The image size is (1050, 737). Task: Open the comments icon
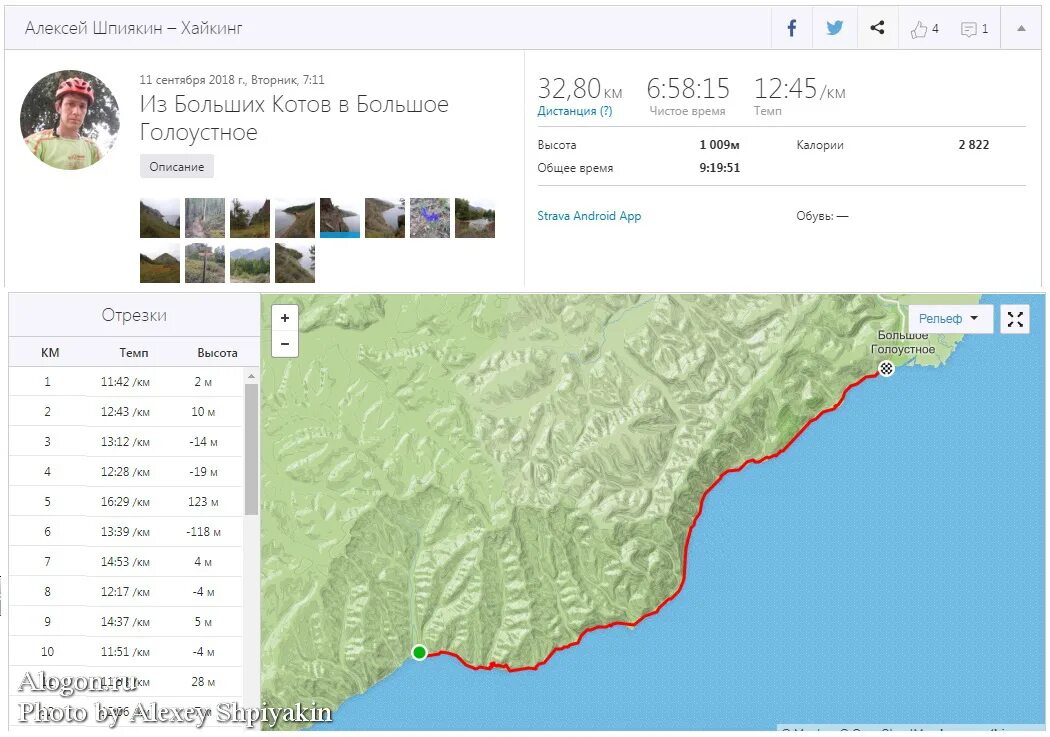[x=973, y=29]
